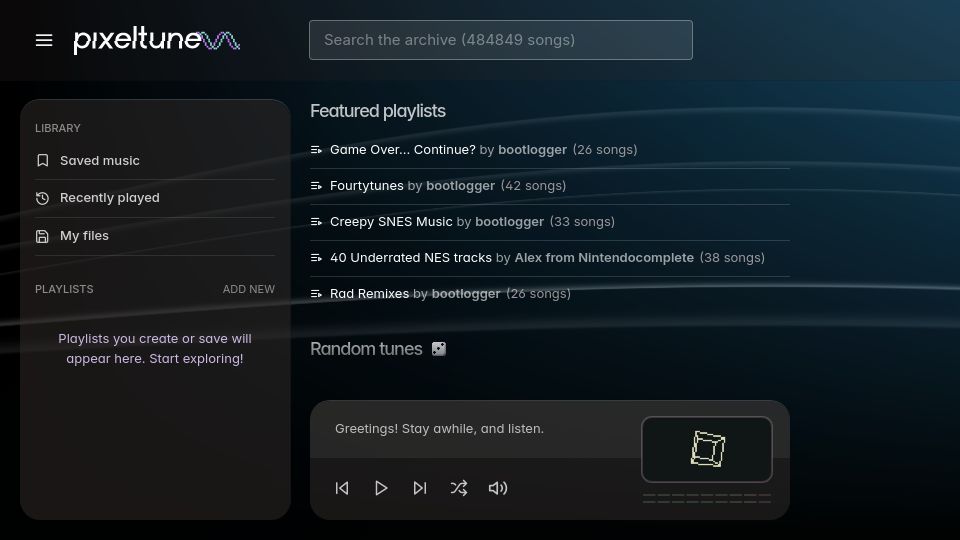The width and height of the screenshot is (960, 540).
Task: Click the Featured playlists heading
Action: click(378, 111)
